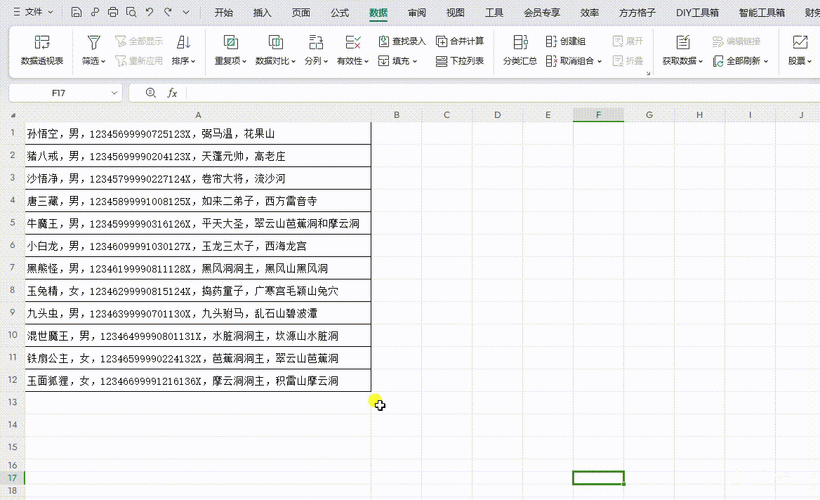Click the print preview icon
The height and width of the screenshot is (500, 820).
click(x=131, y=12)
